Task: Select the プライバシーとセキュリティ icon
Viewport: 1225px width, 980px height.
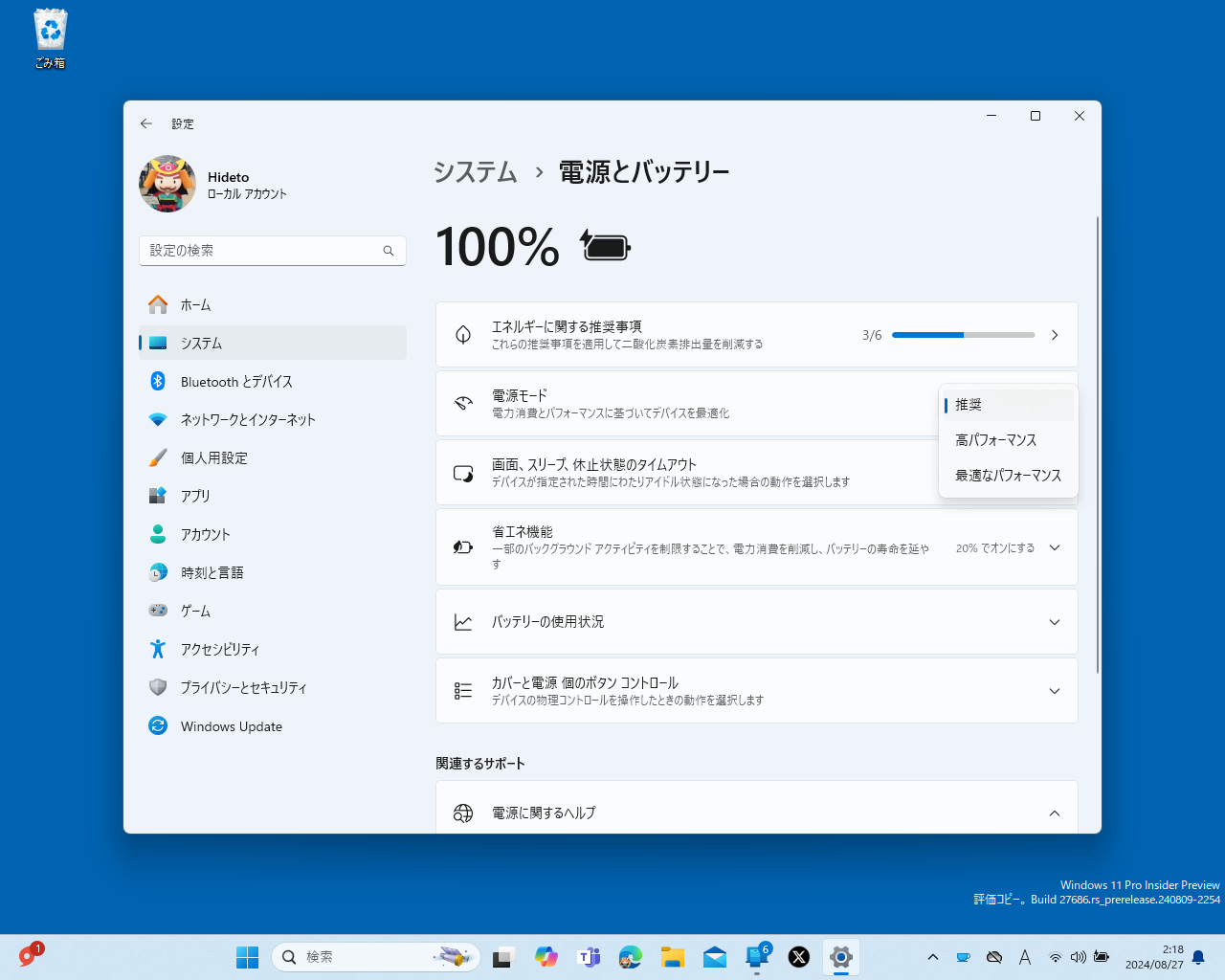Action: (158, 687)
